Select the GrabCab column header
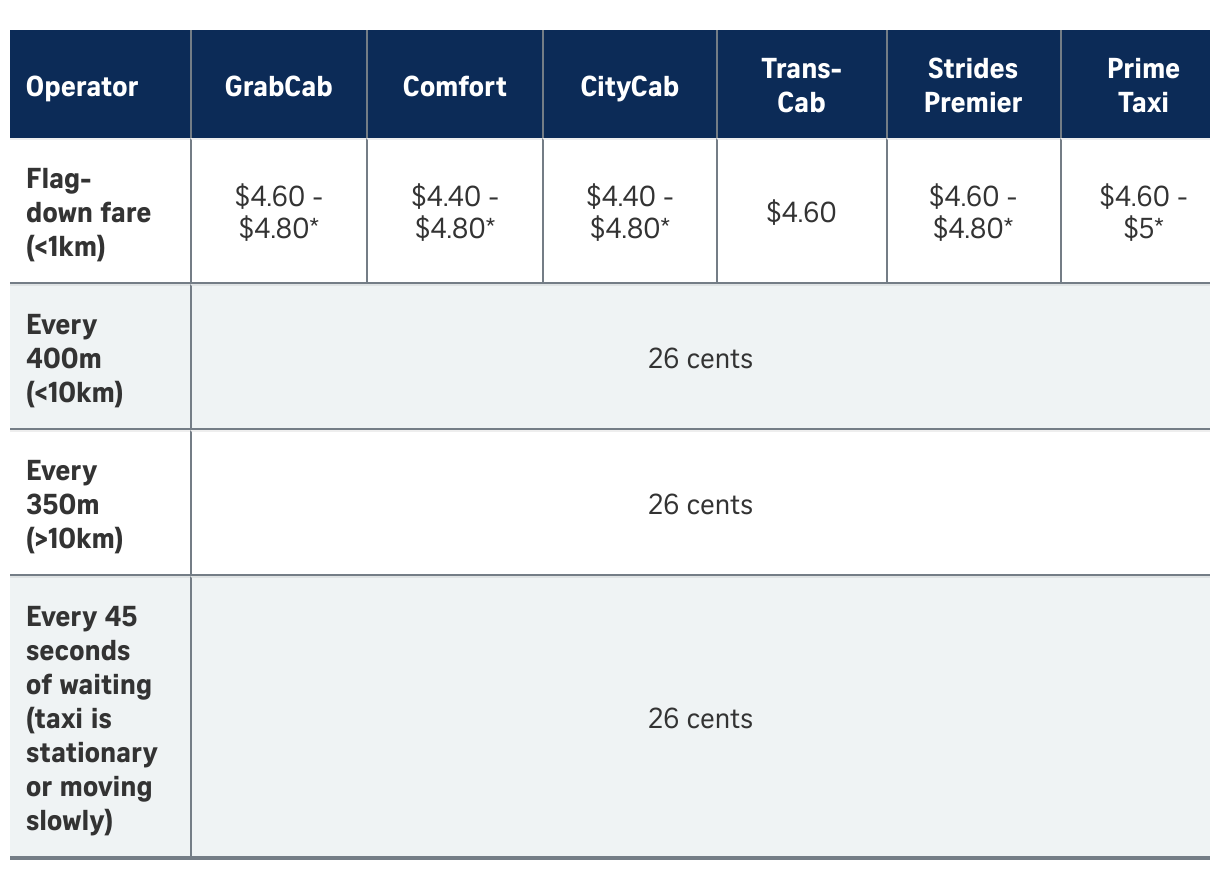 tap(278, 86)
